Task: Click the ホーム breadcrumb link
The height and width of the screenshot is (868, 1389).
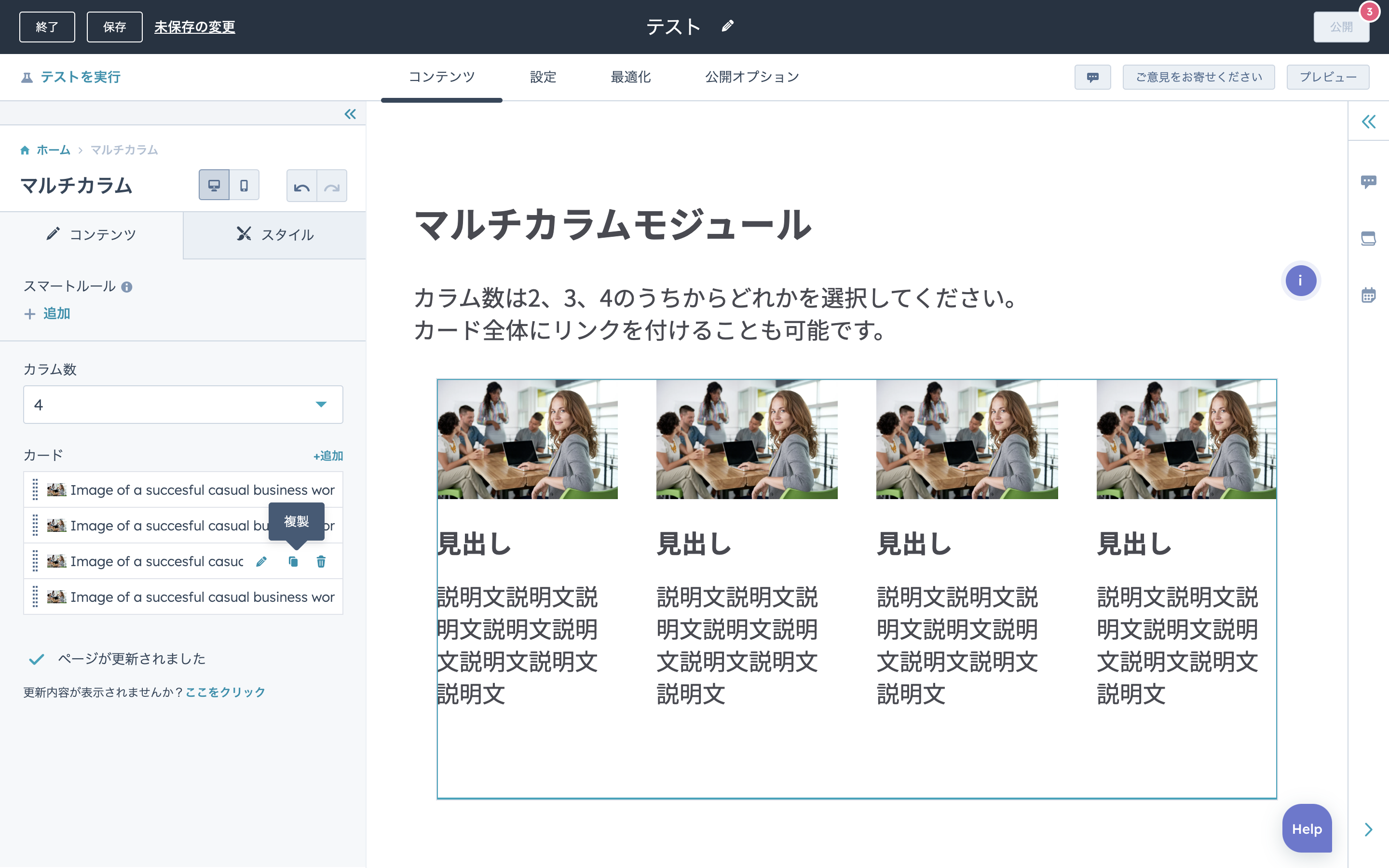Action: [x=53, y=150]
